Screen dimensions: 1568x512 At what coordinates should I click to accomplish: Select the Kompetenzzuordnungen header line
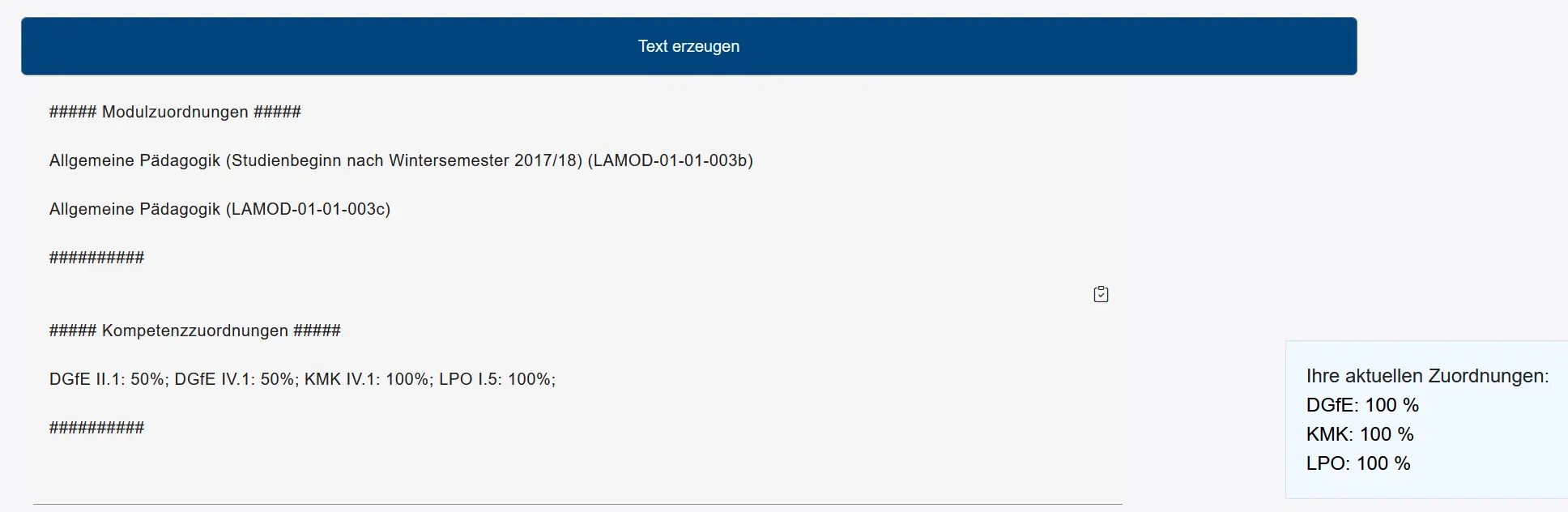click(195, 331)
